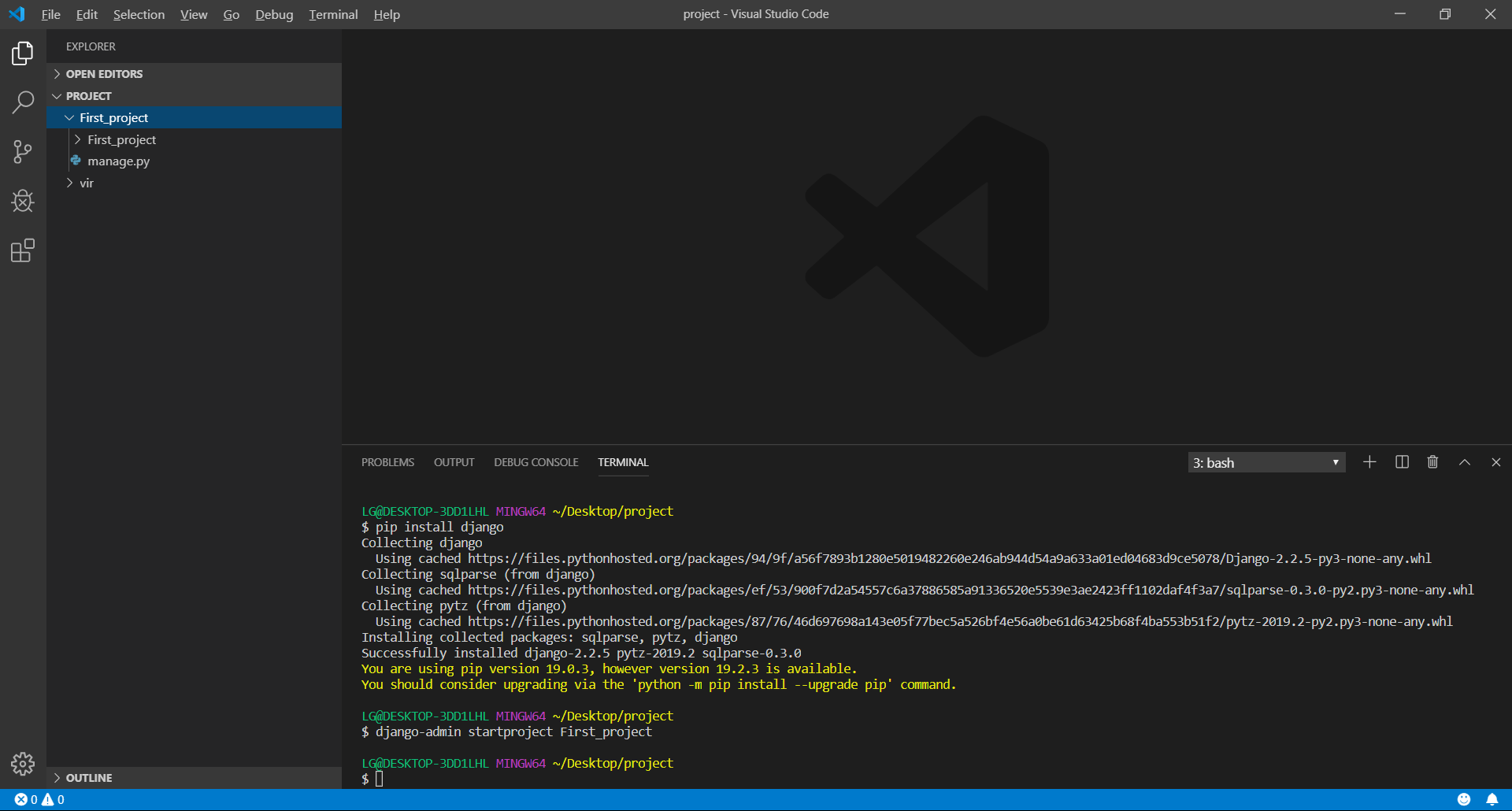Click 'Collecting sqlparse (from django)' line
The width and height of the screenshot is (1512, 811).
point(478,574)
